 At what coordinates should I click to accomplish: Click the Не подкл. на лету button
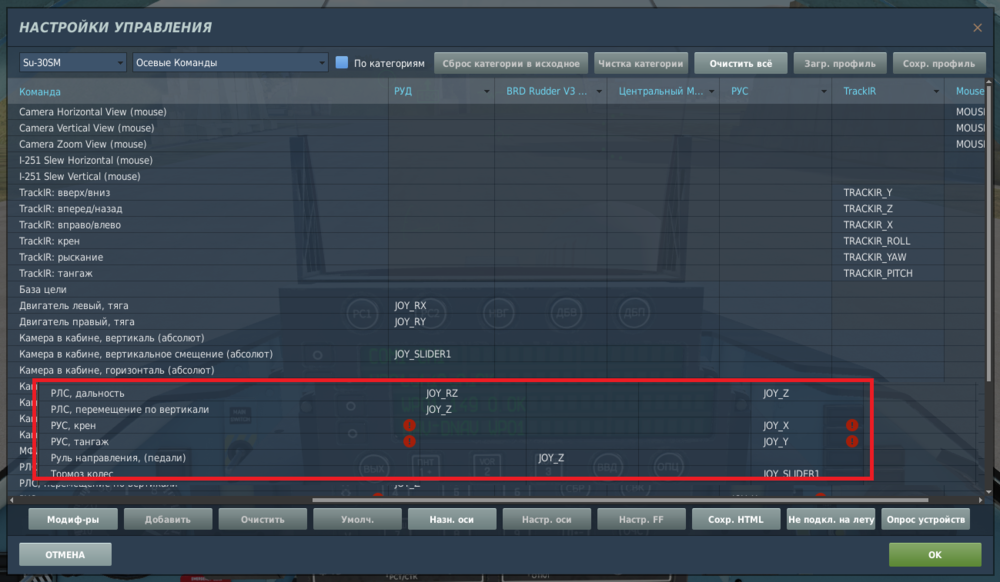click(831, 520)
